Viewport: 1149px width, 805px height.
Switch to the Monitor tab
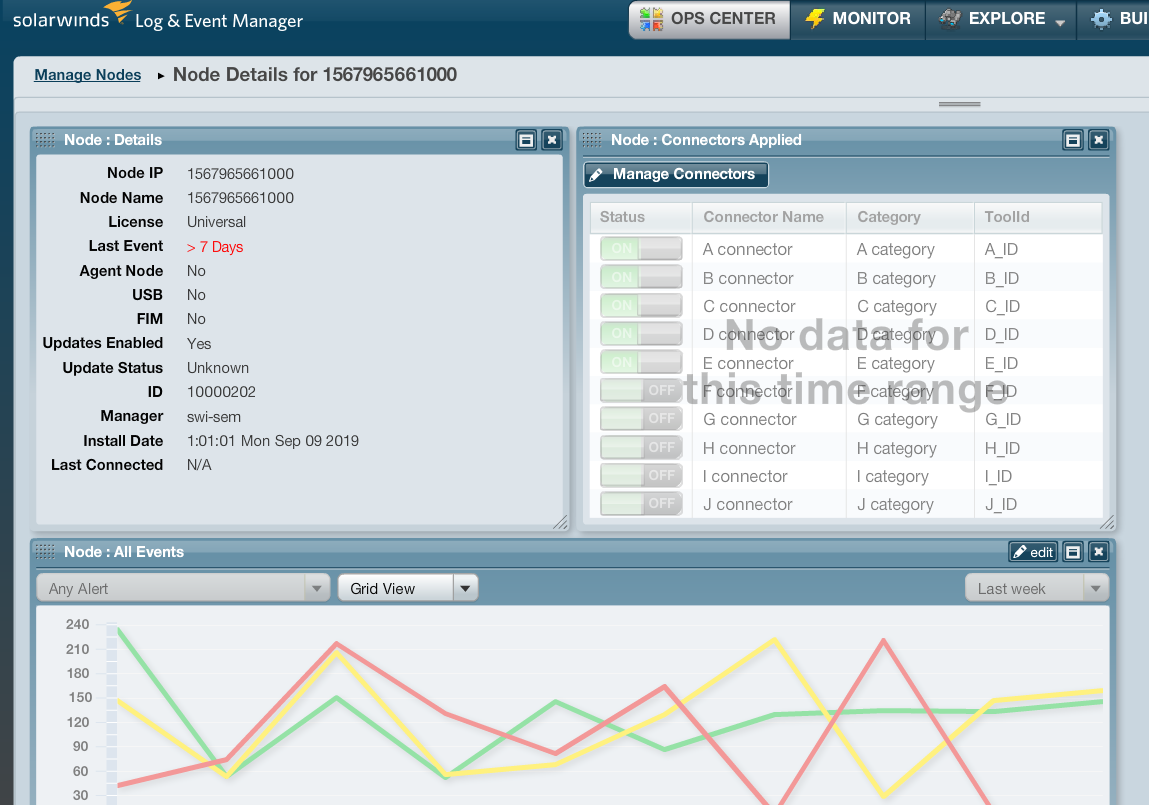pos(858,19)
